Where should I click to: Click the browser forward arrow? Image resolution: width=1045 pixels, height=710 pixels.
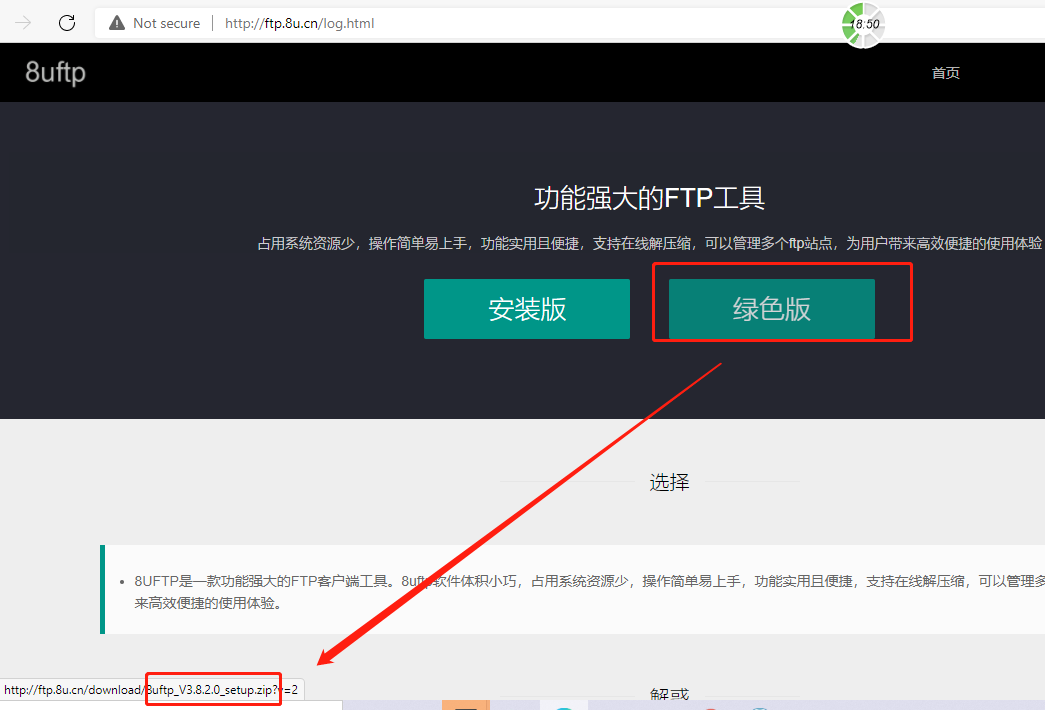click(24, 23)
